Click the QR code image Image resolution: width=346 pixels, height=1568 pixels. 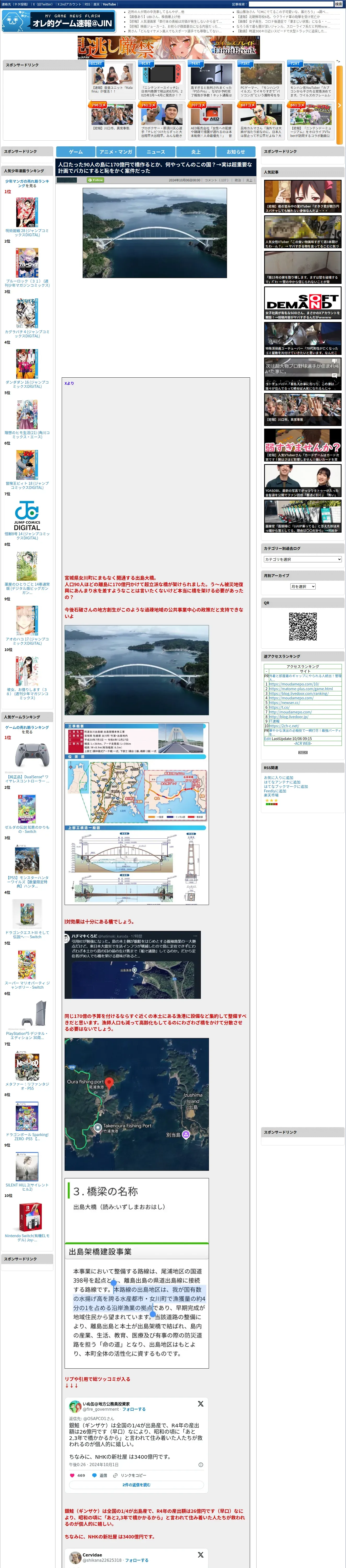click(303, 626)
